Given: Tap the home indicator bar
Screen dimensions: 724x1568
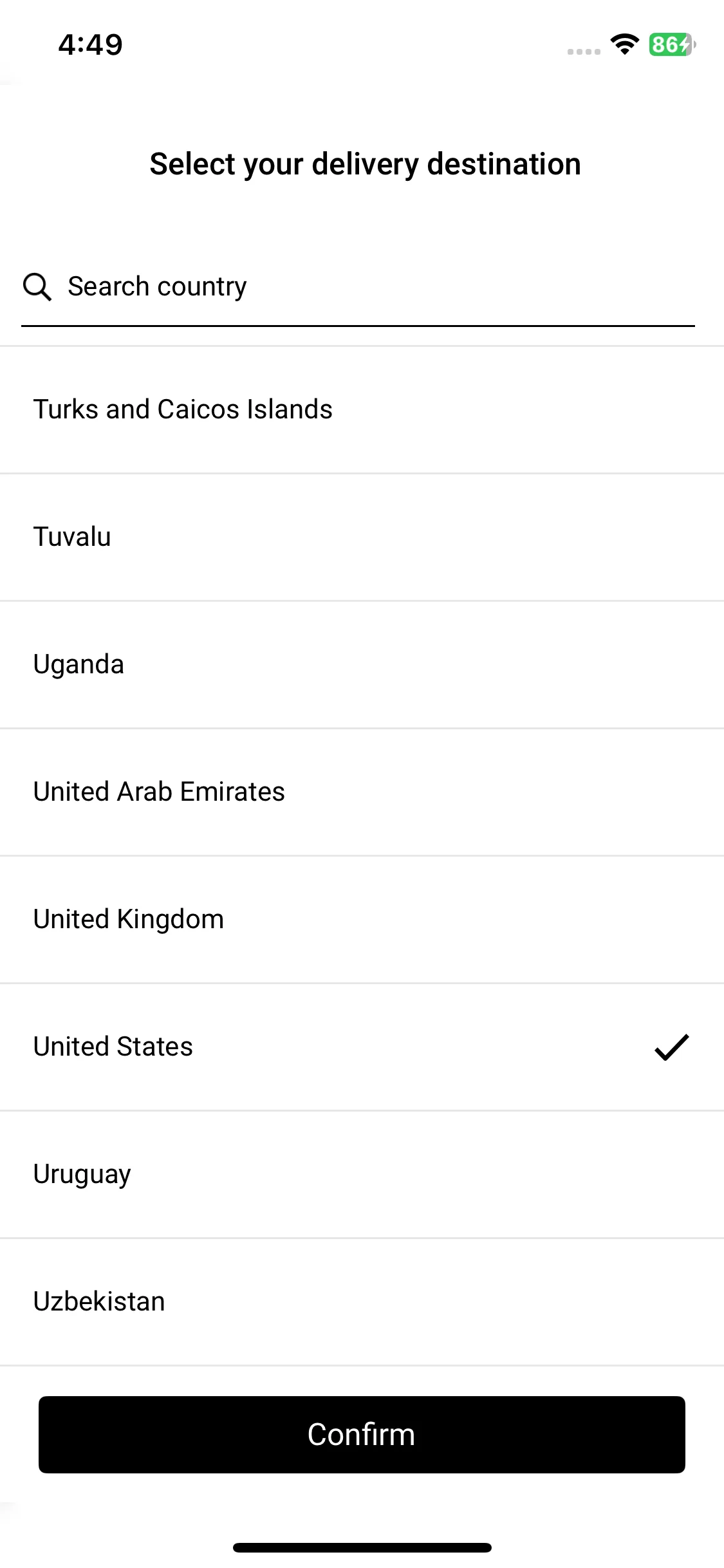Looking at the screenshot, I should (362, 1547).
